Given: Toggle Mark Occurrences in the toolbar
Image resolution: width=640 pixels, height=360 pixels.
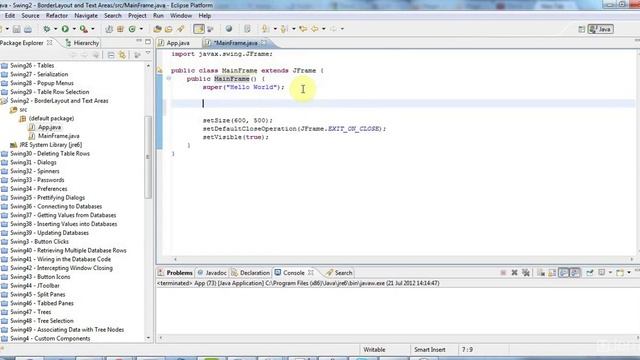Looking at the screenshot, I should click(199, 29).
